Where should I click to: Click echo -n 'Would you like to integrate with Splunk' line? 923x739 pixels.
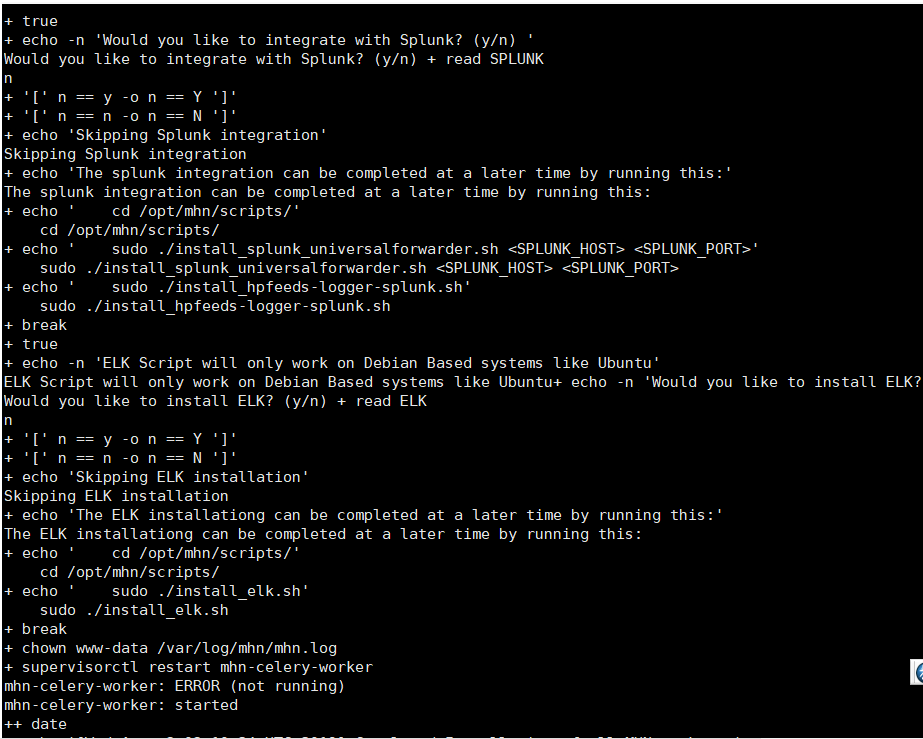268,41
